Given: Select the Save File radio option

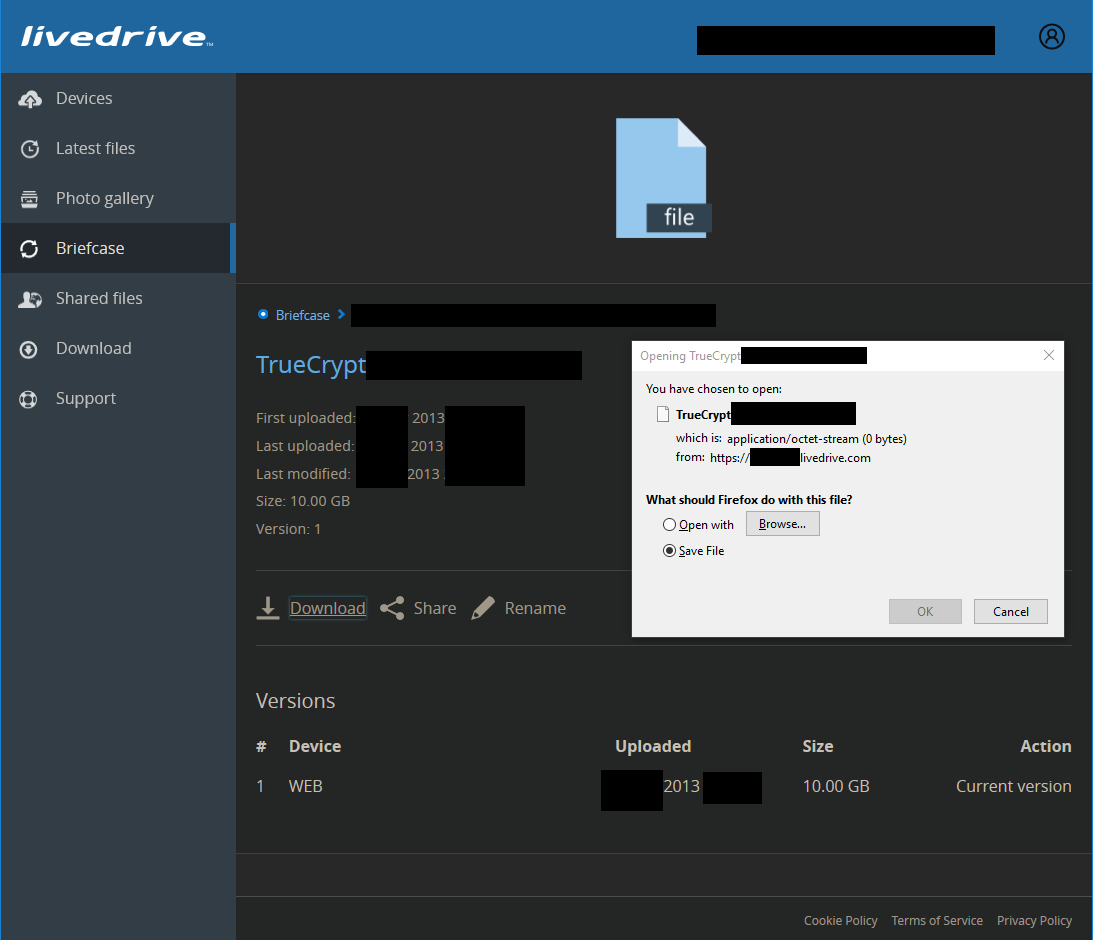Looking at the screenshot, I should [x=669, y=550].
